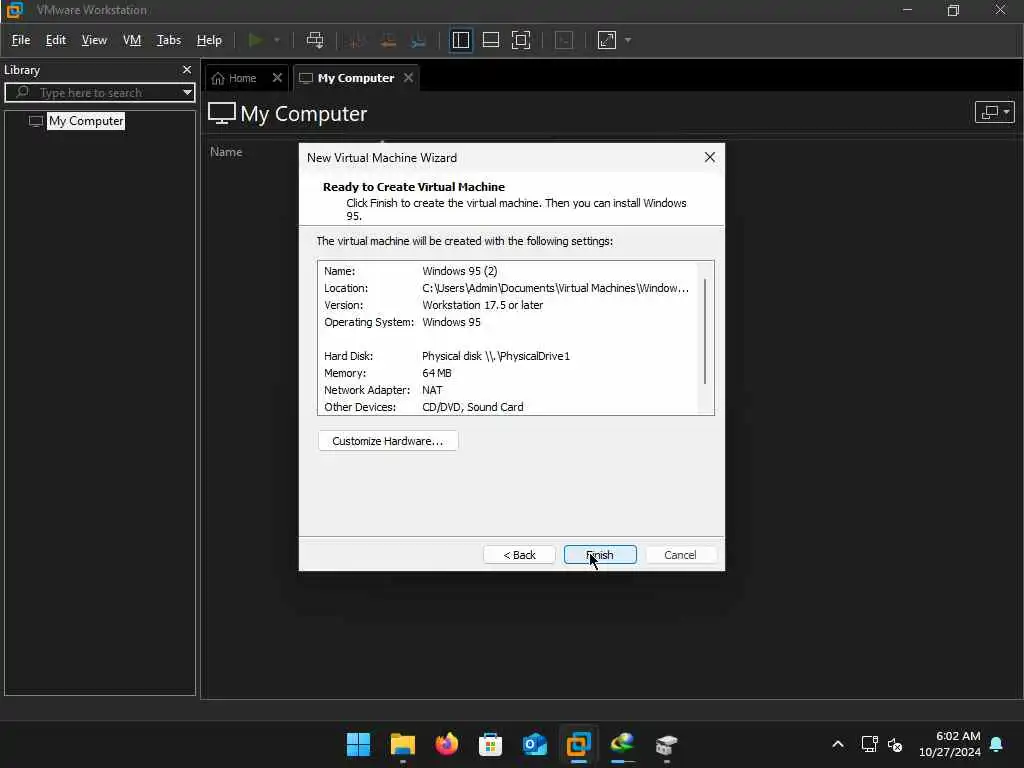Open the Snapshot Manager toolbar icon
1024x768 pixels.
point(419,40)
